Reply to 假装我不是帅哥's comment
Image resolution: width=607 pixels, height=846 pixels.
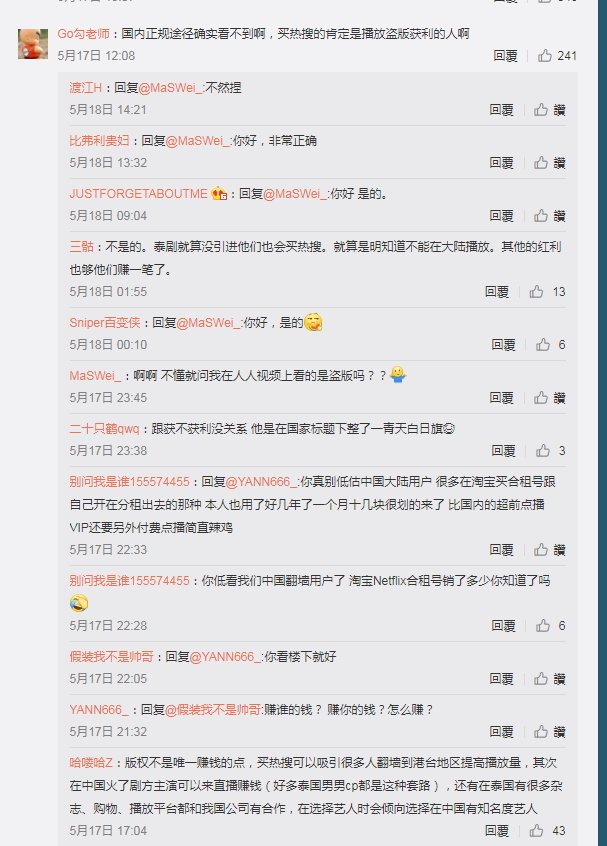(501, 679)
